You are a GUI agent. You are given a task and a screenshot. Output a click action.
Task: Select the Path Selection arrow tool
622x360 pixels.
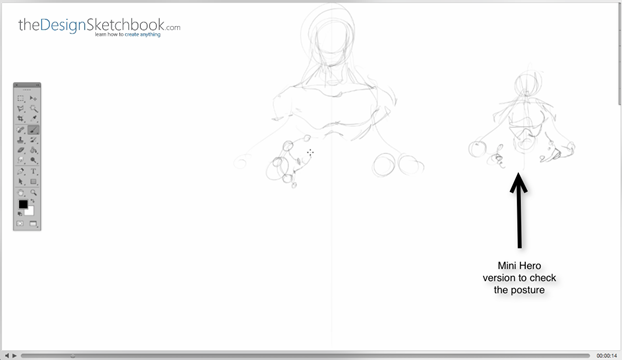pyautogui.click(x=21, y=182)
